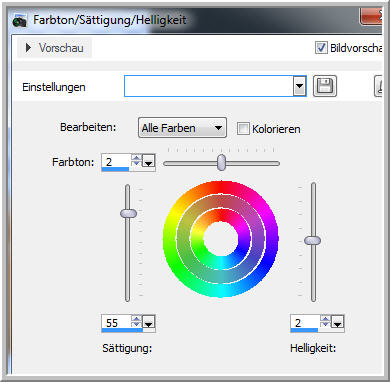Viewport: 390px width, 382px height.
Task: Increase Sättigung value with up arrow
Action: coord(136,319)
